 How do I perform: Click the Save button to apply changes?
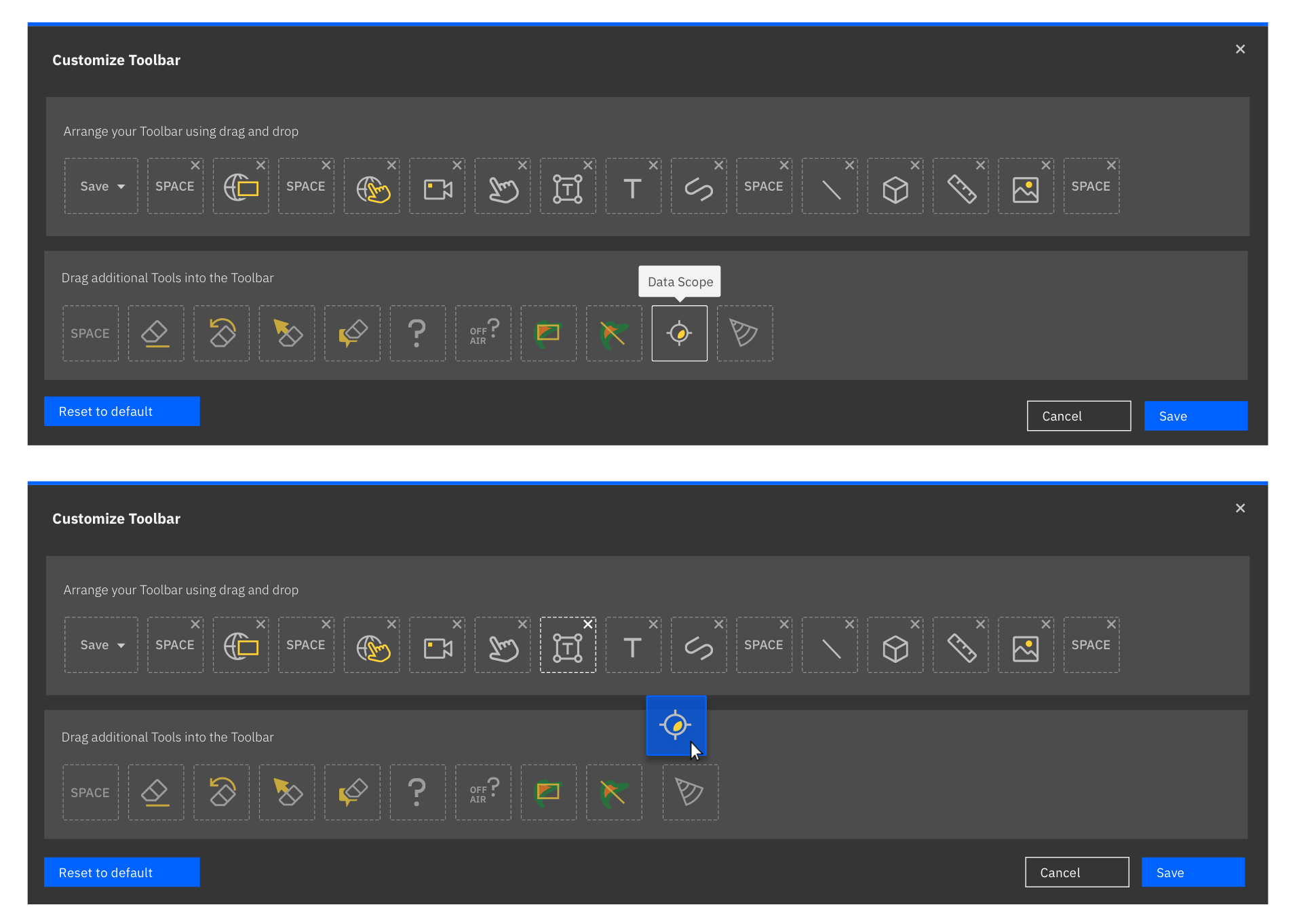pos(1196,415)
